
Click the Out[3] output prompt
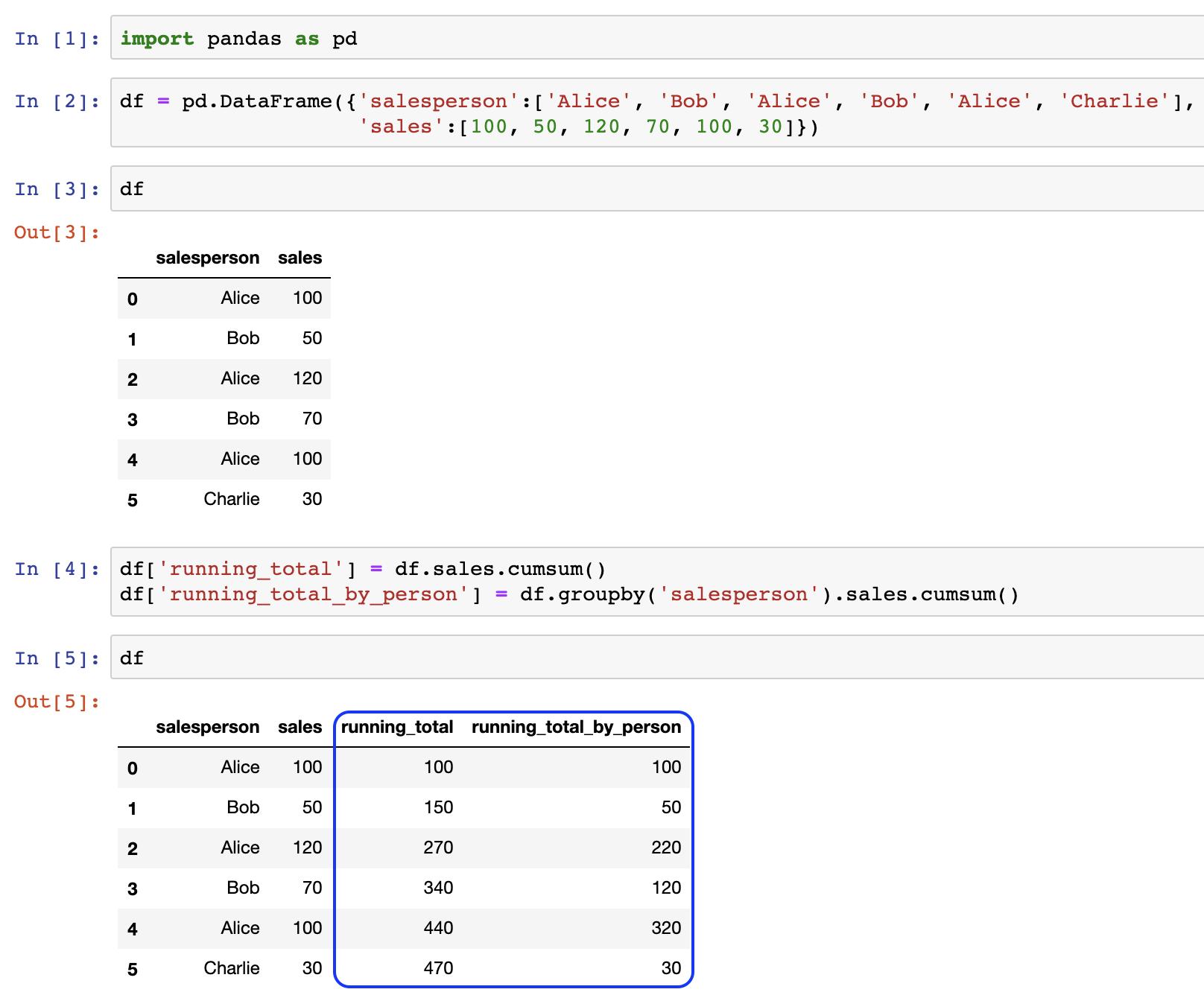(x=57, y=232)
